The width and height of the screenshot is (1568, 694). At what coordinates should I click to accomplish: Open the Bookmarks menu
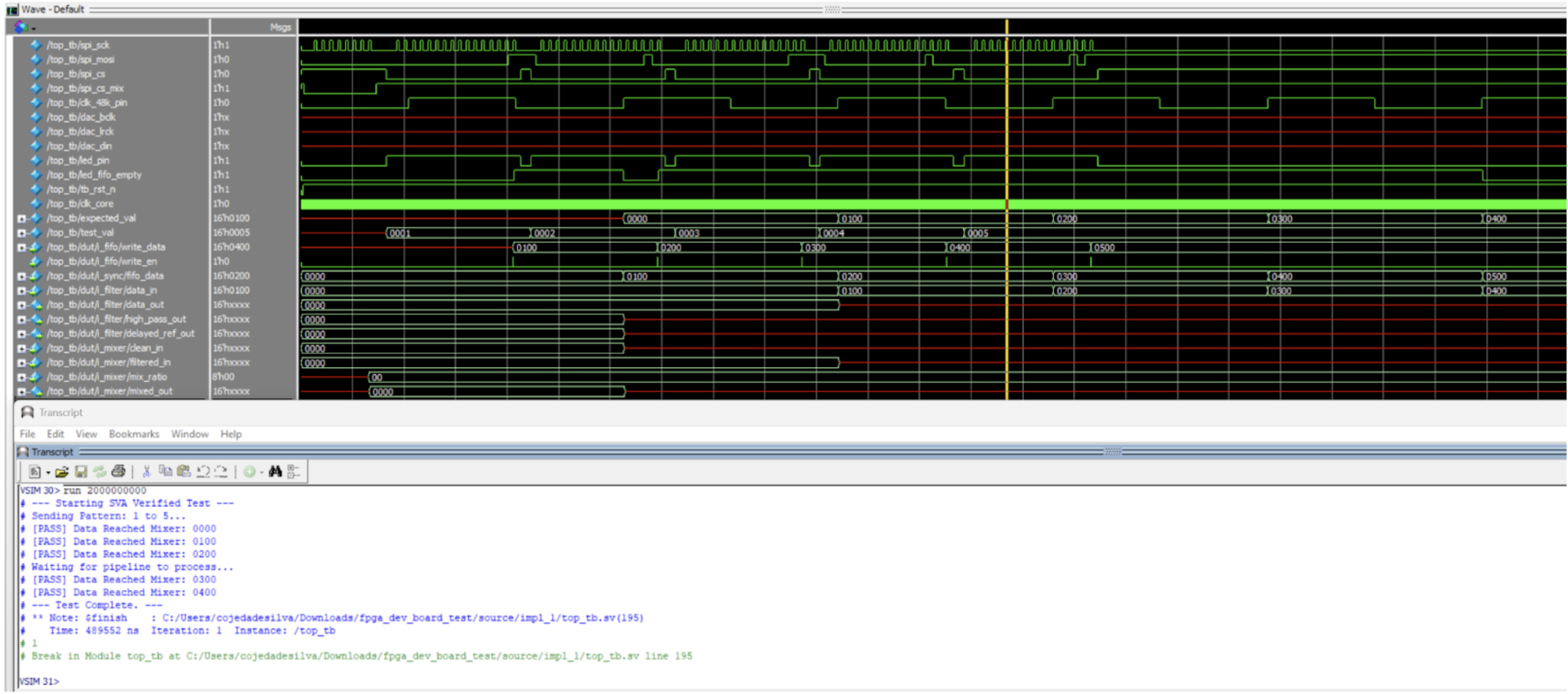tap(134, 434)
